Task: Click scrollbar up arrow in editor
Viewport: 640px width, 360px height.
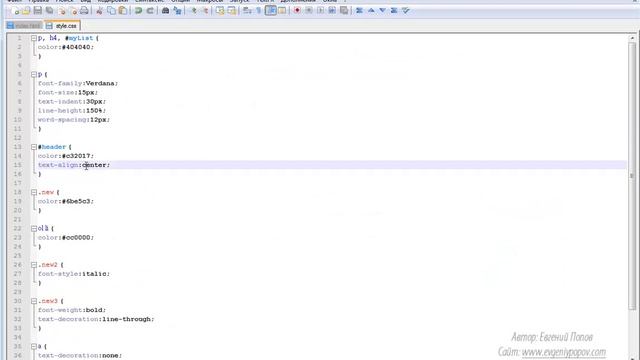Action: [632, 38]
